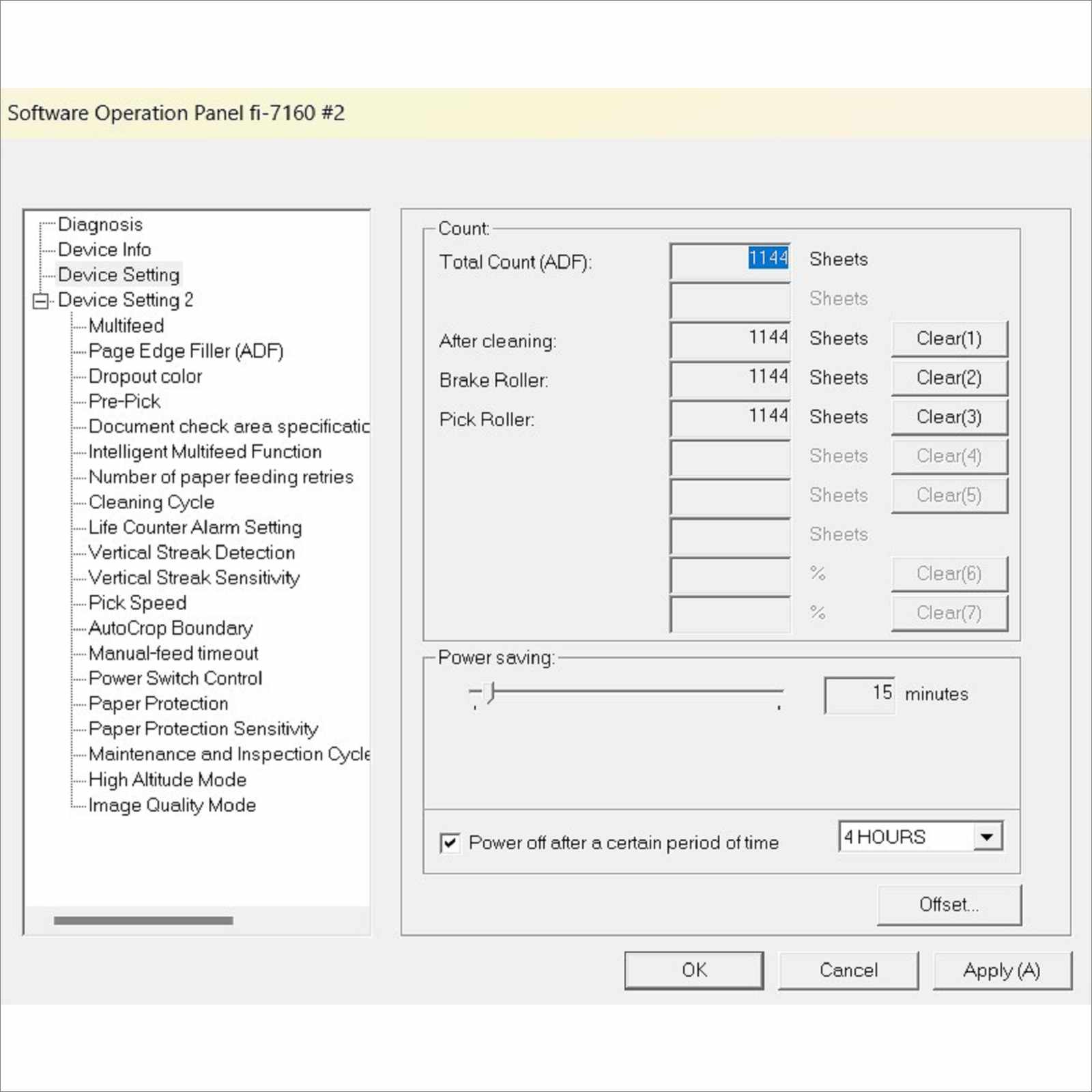Click the After cleaning count field
Image resolution: width=1092 pixels, height=1092 pixels.
[x=730, y=340]
